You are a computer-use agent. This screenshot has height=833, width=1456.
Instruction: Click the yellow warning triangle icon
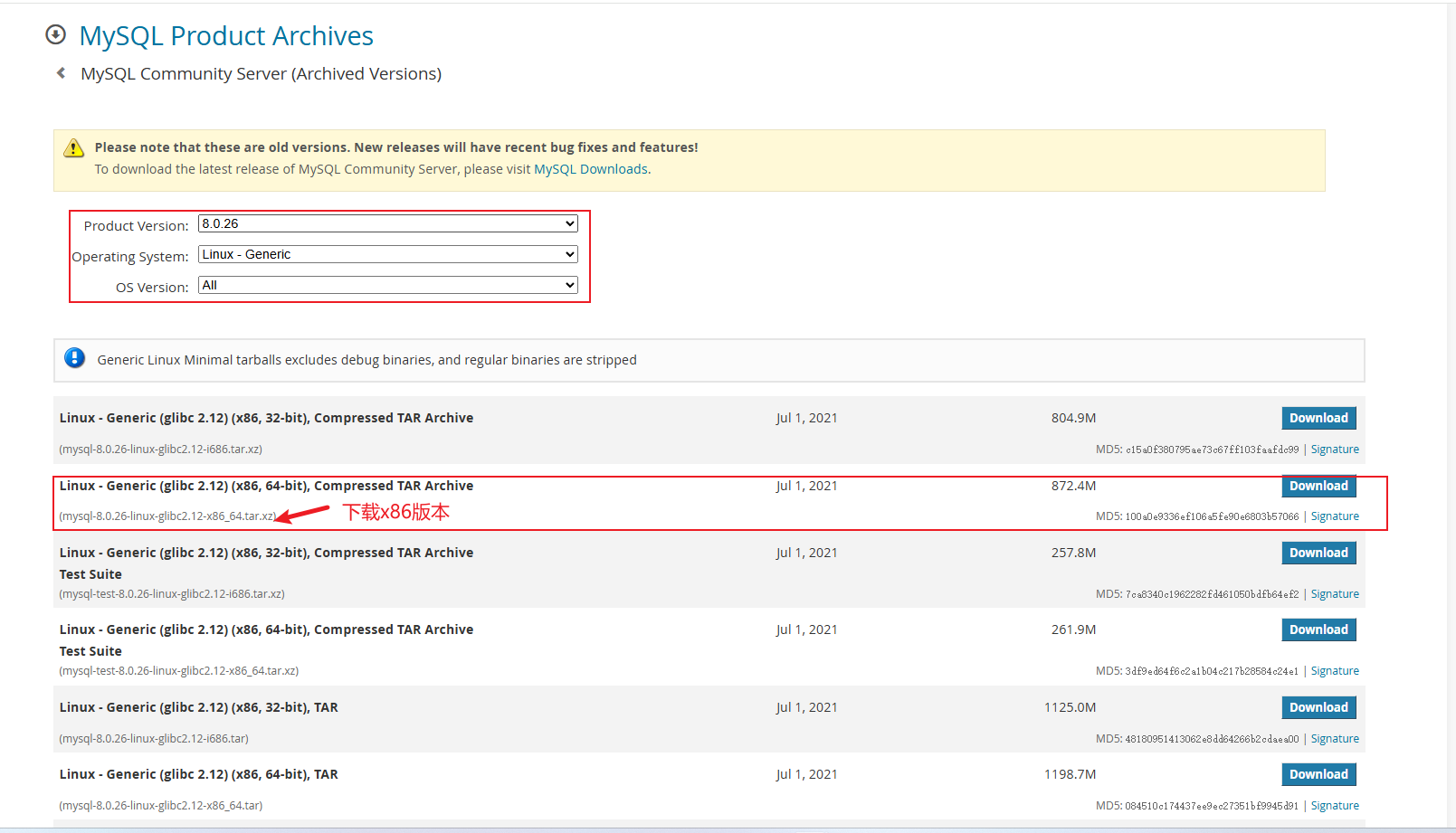(74, 148)
